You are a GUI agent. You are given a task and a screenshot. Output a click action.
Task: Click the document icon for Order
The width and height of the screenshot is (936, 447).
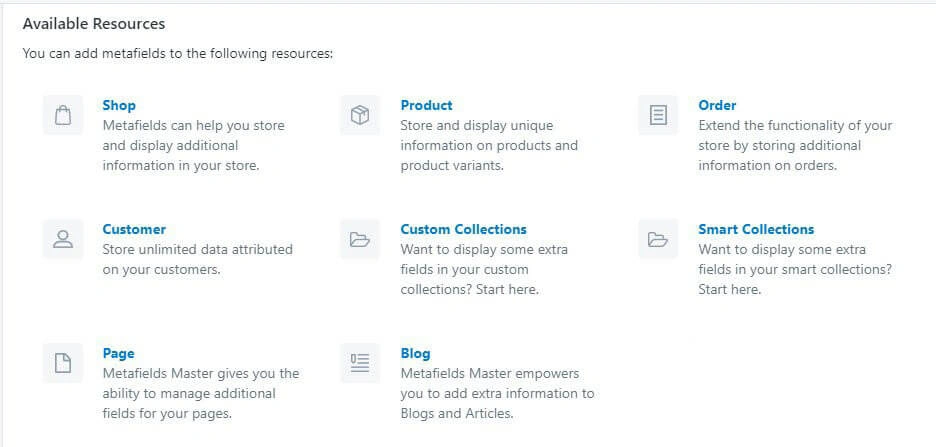[x=658, y=115]
